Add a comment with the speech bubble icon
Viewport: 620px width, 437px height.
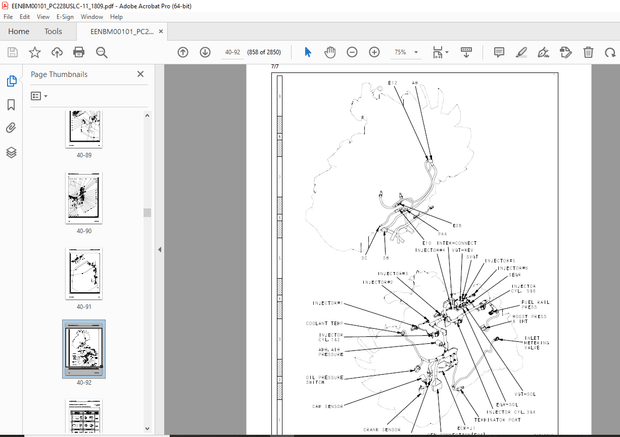click(499, 52)
